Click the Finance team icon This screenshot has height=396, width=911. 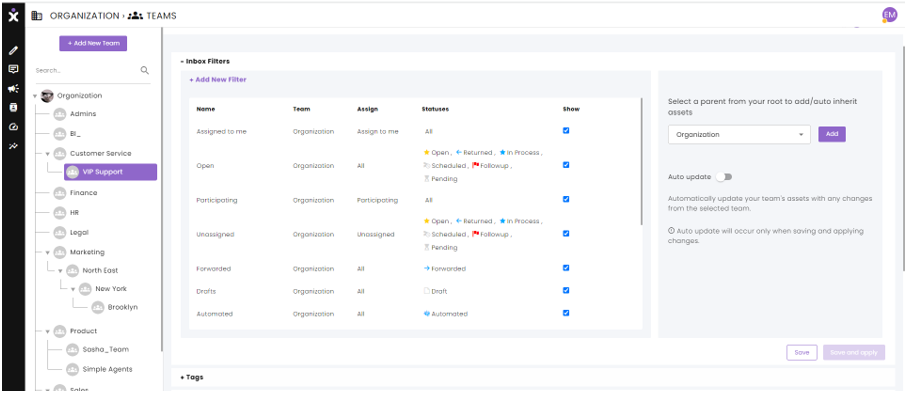(59, 193)
